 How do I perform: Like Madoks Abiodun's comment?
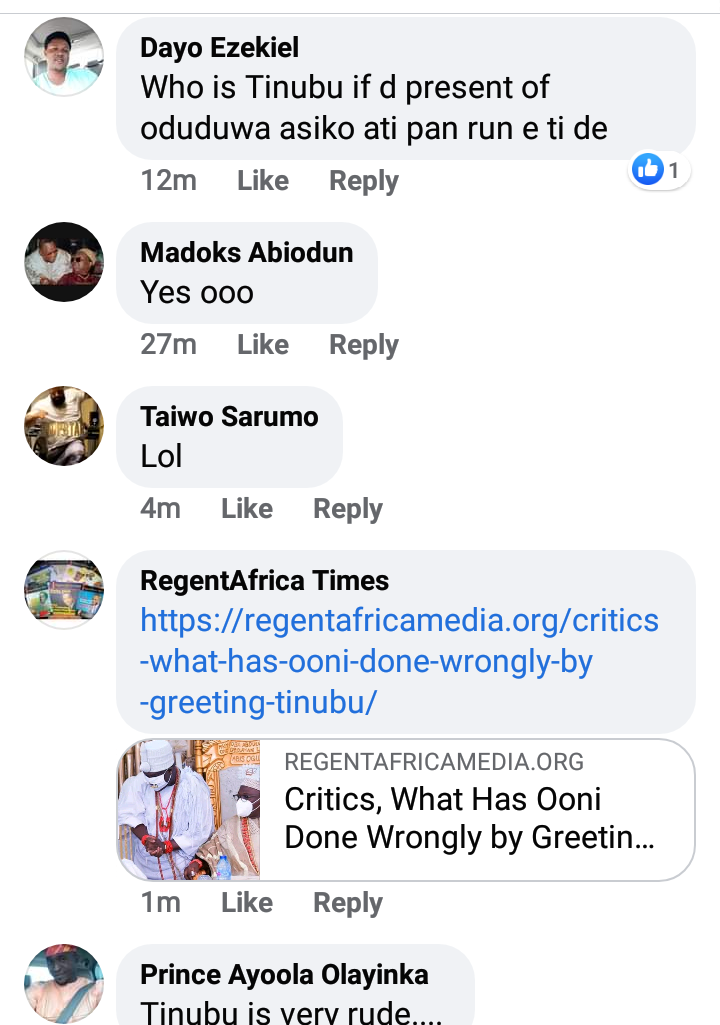263,345
